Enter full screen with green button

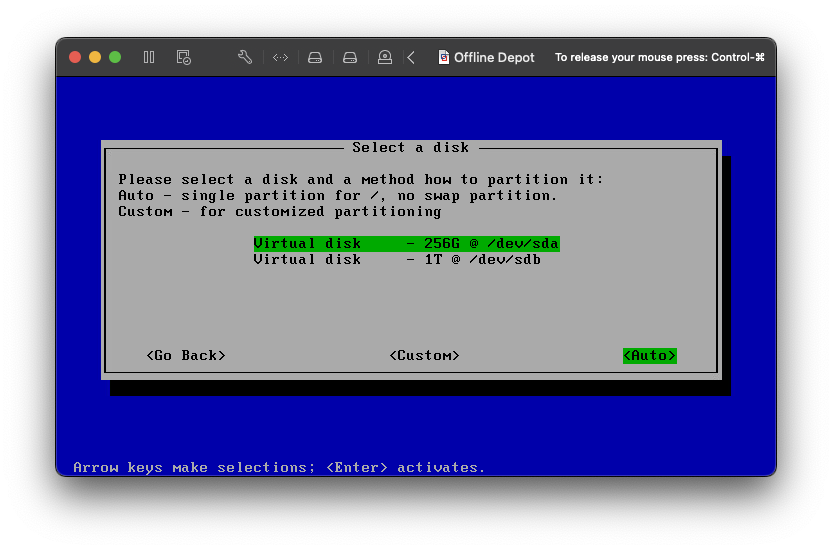(115, 57)
